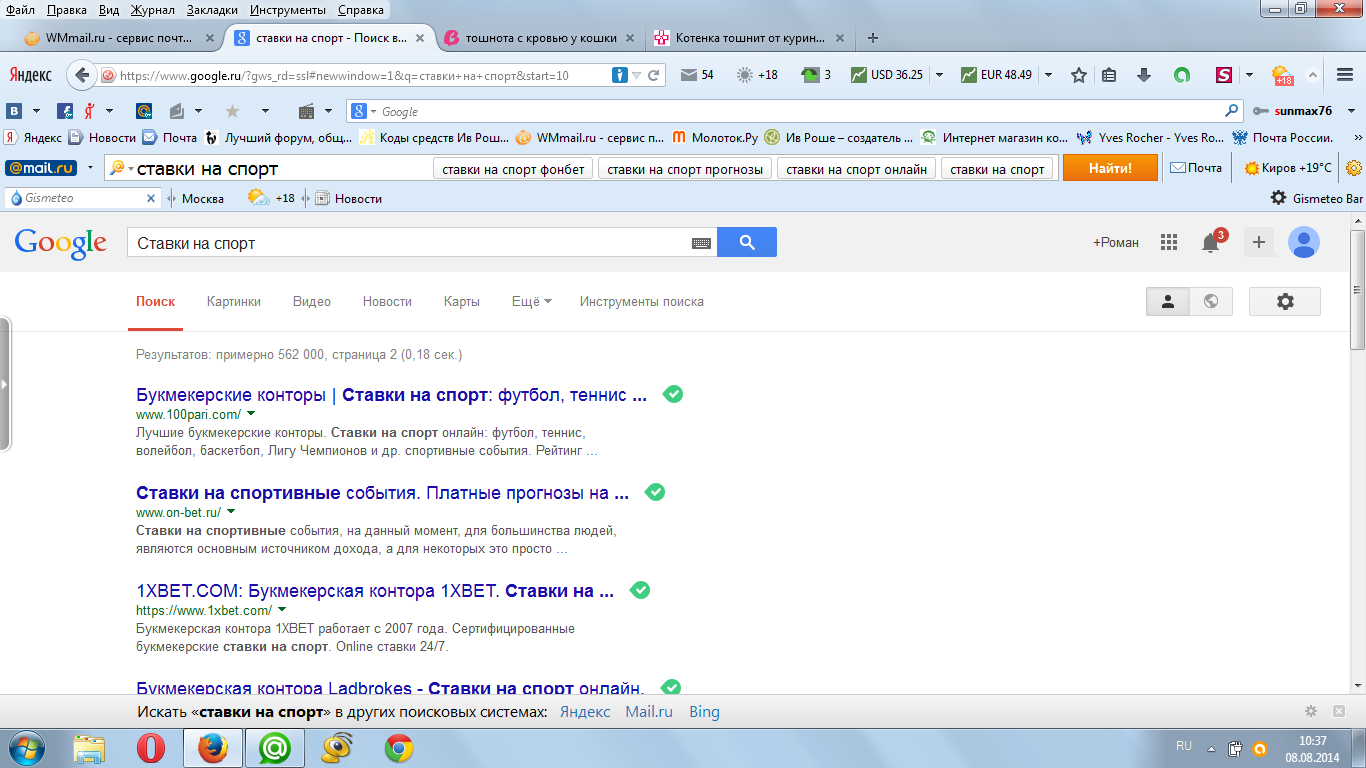Viewport: 1366px width, 768px height.
Task: Click the VK icon in the toolbar
Action: click(15, 111)
